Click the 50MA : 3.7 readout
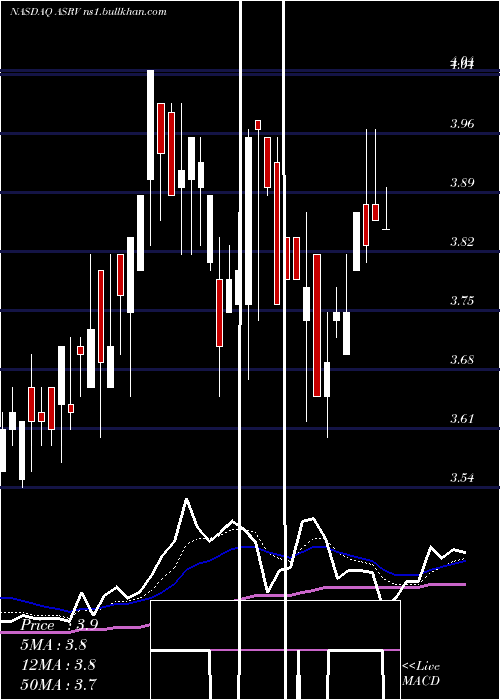Image resolution: width=500 pixels, height=700 pixels. [59, 684]
